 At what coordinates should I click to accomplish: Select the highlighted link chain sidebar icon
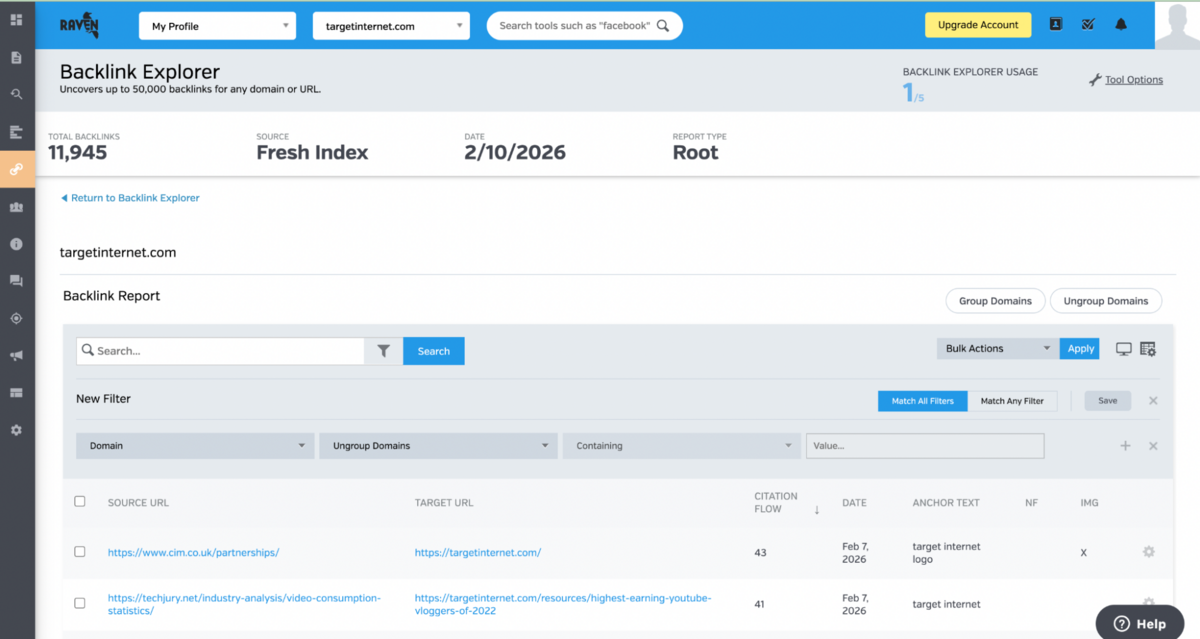tap(16, 169)
